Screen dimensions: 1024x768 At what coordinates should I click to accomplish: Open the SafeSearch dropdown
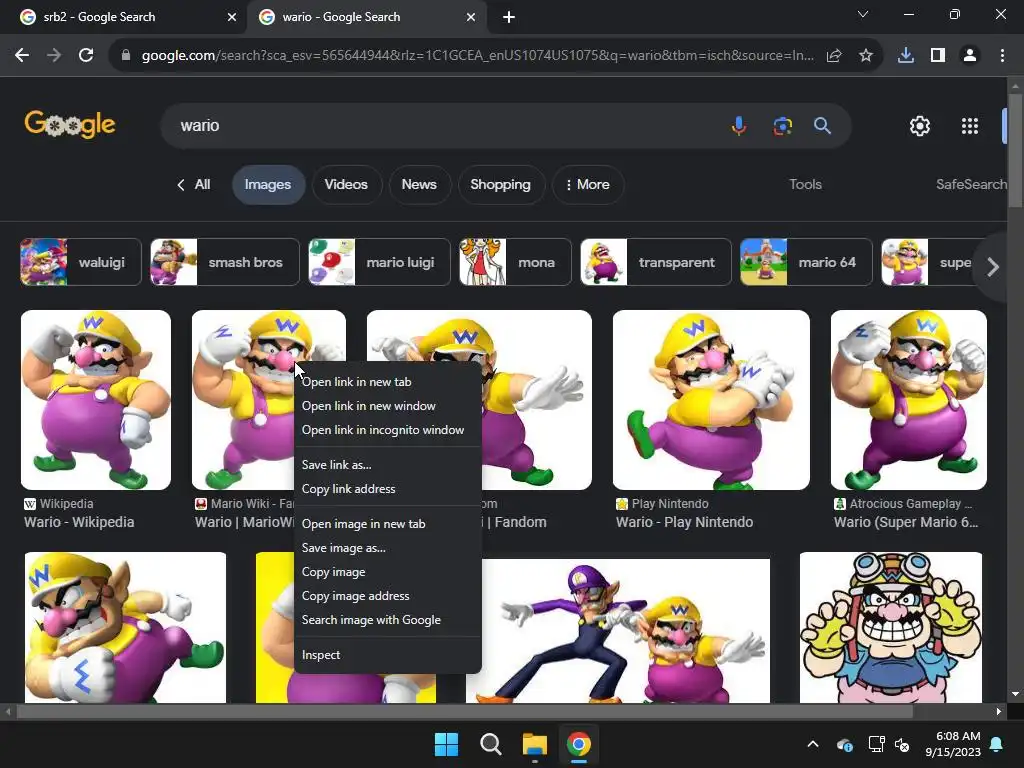point(971,184)
